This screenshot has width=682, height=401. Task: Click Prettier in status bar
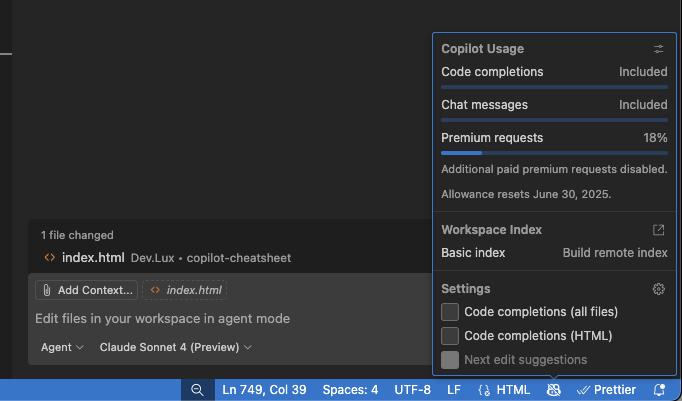click(606, 390)
